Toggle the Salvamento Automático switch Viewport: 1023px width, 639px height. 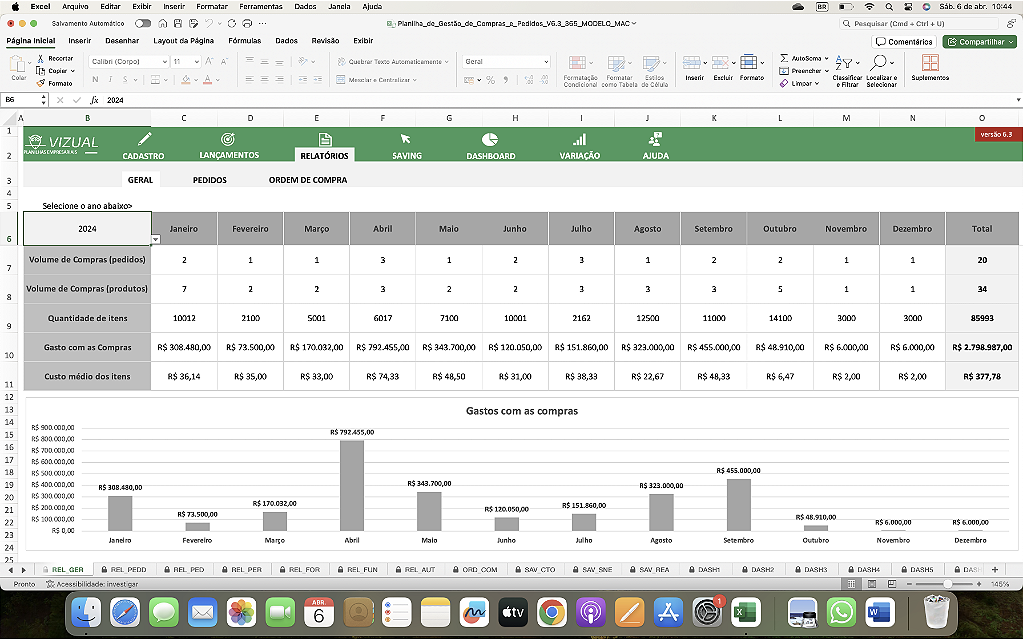142,23
